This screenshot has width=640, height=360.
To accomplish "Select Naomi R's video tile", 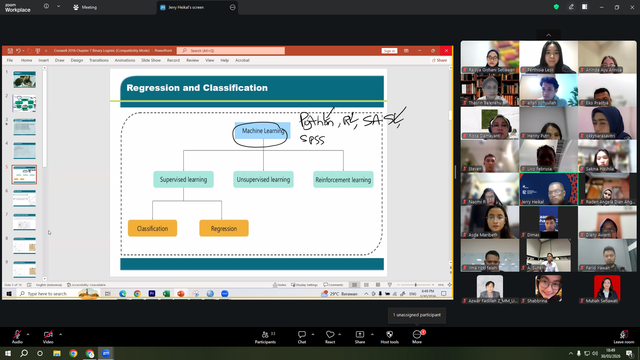I will point(490,189).
